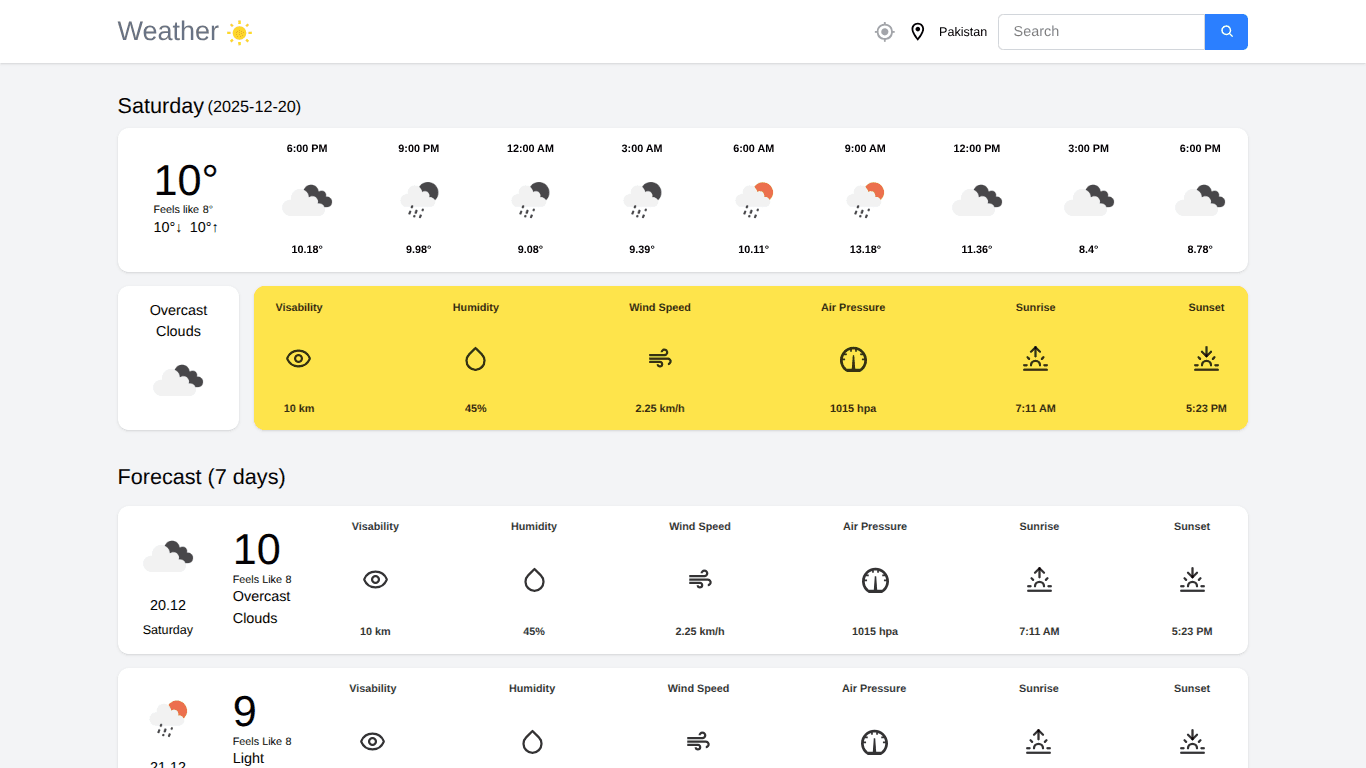Click the 'Air Pressure' label in yellow panel

coord(853,307)
